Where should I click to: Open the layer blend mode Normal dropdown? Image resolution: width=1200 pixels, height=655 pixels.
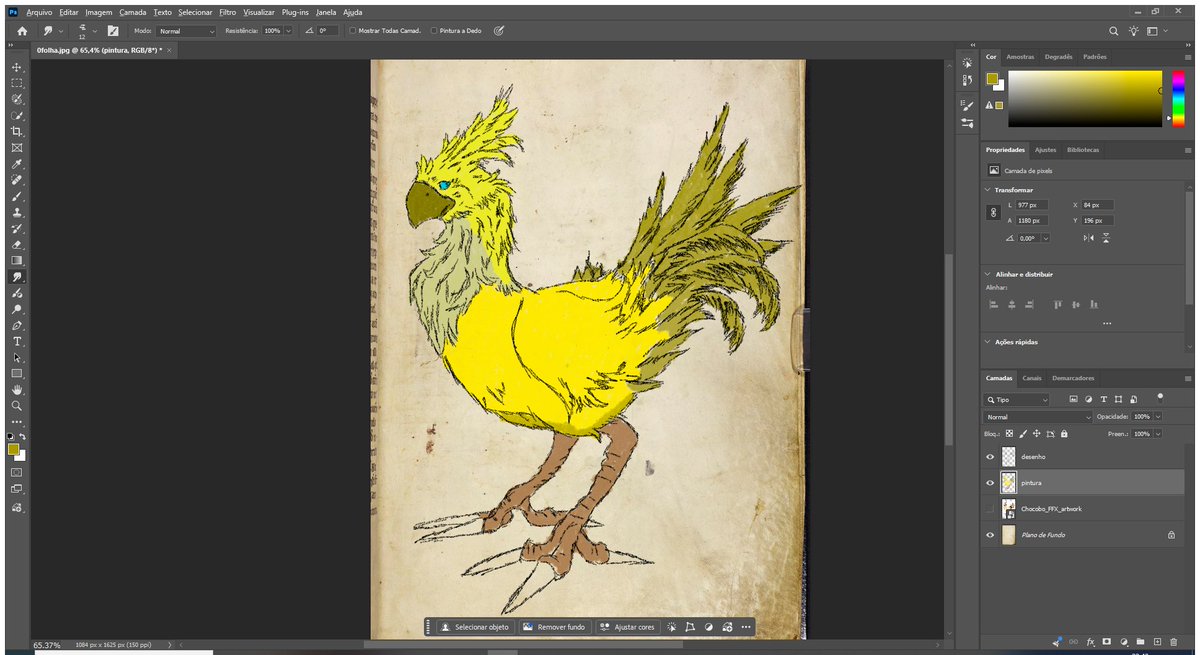click(x=1039, y=417)
